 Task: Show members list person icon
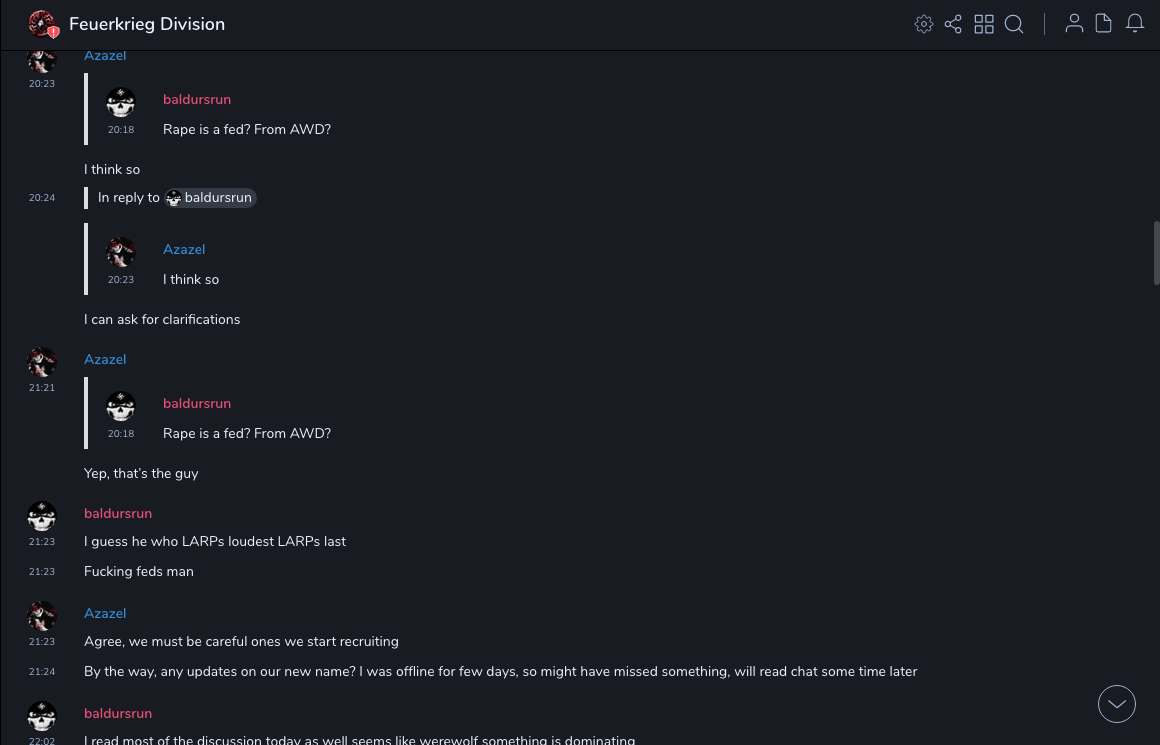coord(1074,24)
